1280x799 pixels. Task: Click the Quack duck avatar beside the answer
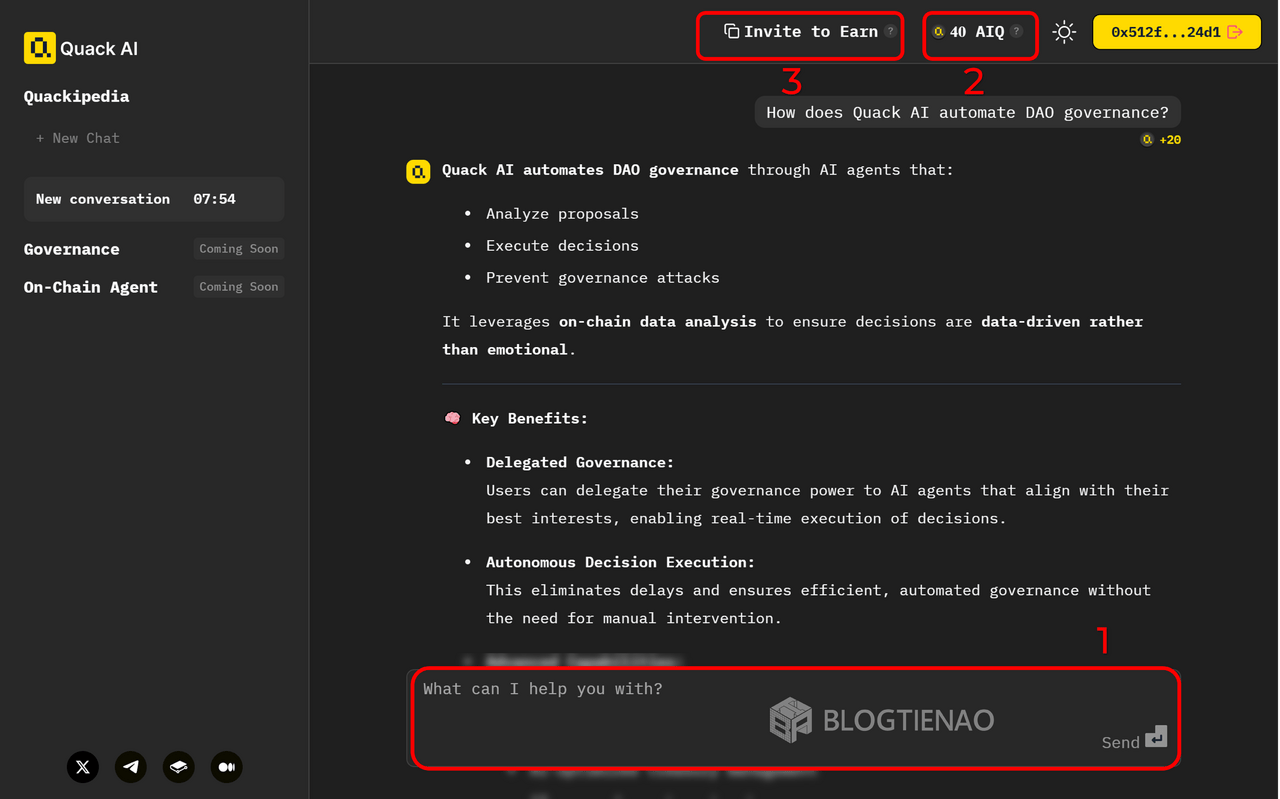tap(417, 171)
